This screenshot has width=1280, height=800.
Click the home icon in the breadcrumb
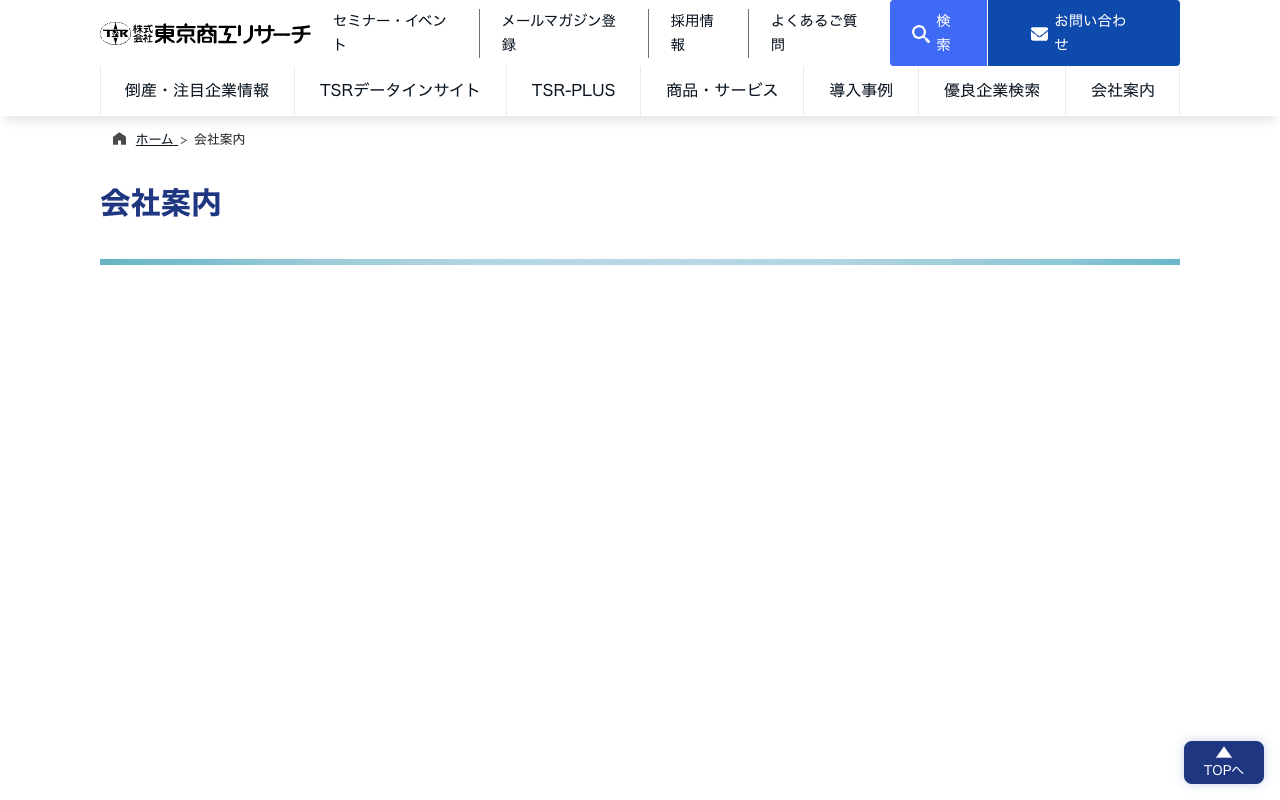click(120, 139)
